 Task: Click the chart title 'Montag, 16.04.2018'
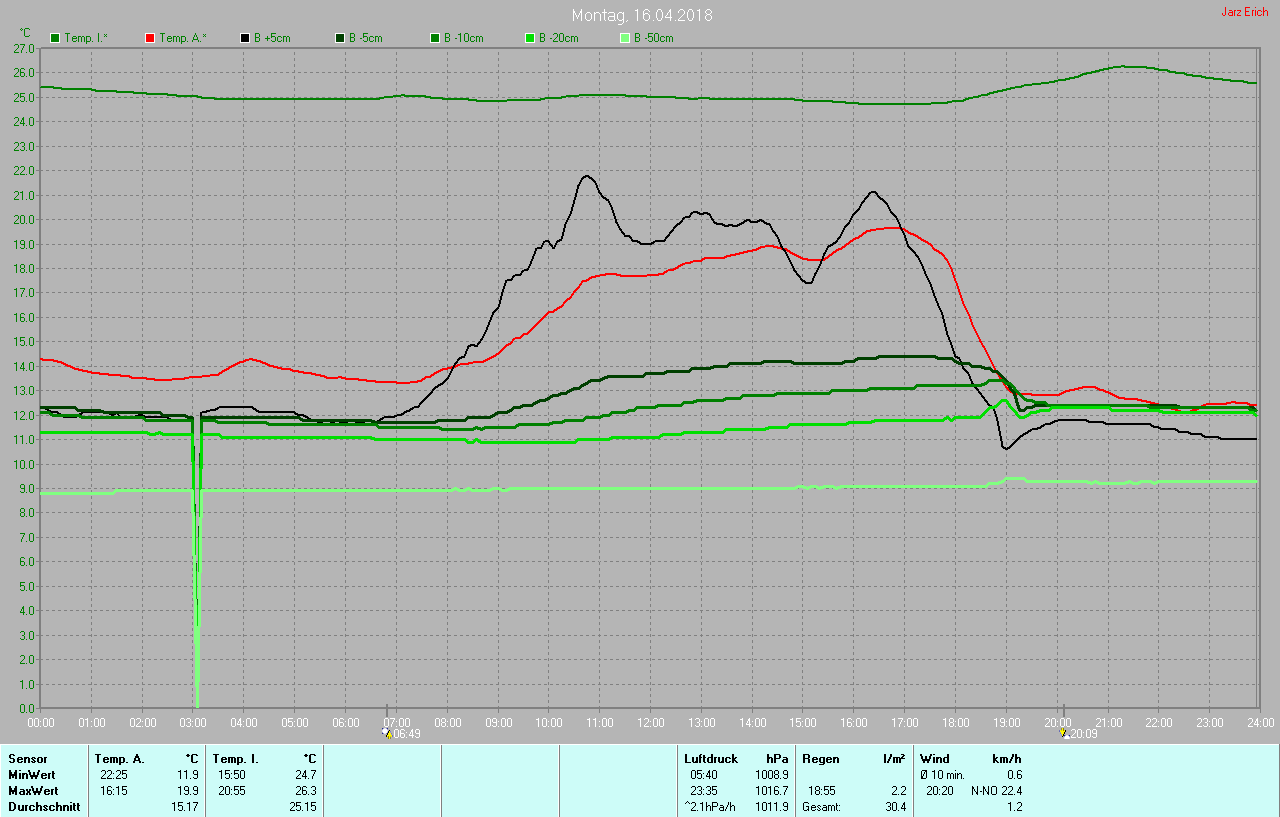tap(642, 16)
